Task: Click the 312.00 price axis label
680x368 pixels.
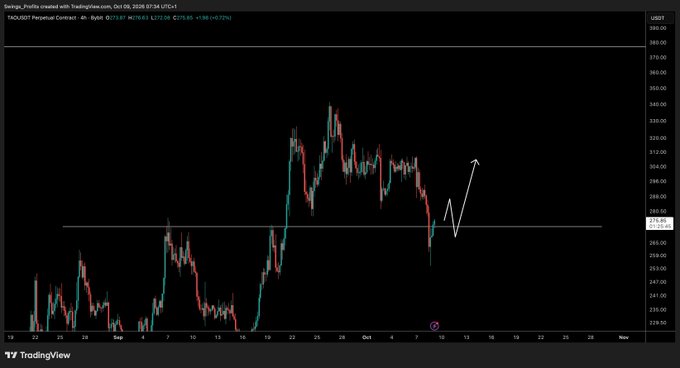Action: click(657, 152)
